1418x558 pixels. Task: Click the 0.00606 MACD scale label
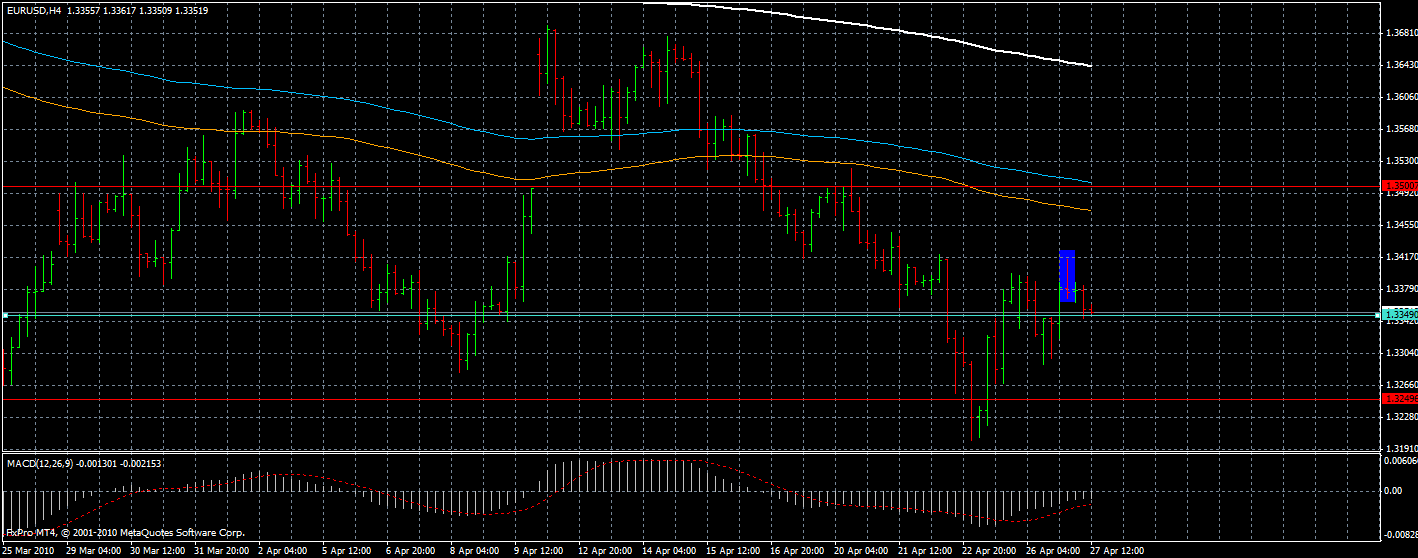point(1401,461)
